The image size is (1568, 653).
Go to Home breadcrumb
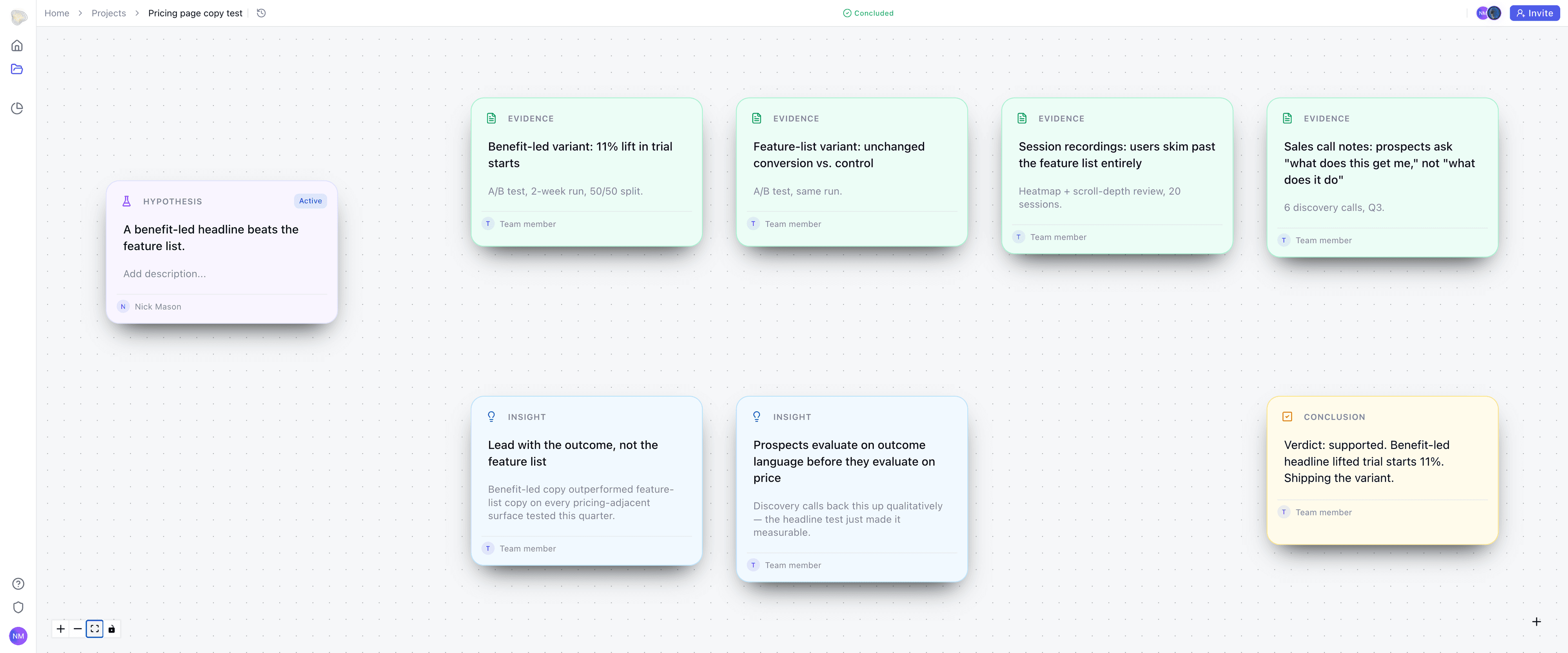click(57, 13)
